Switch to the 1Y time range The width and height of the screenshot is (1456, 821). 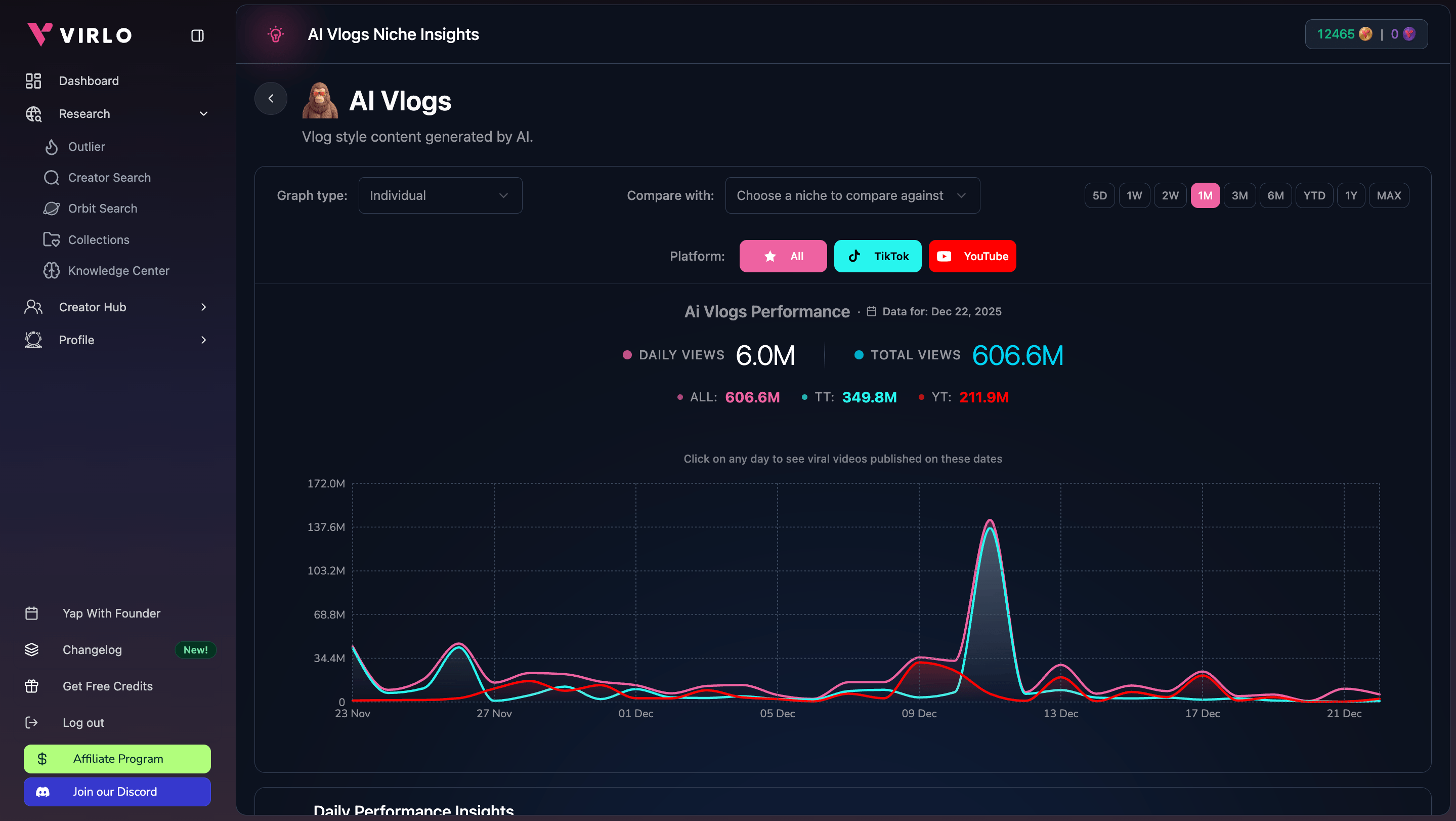(x=1351, y=195)
